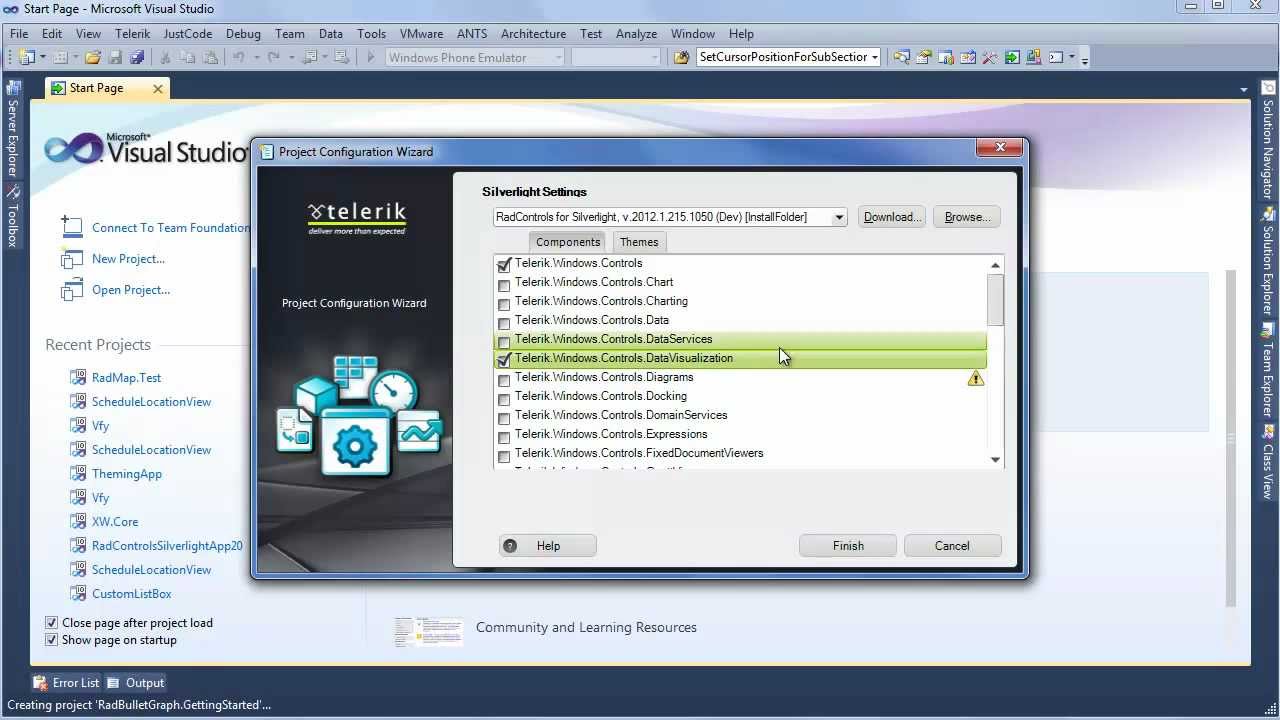Open the File menu
This screenshot has width=1280, height=720.
point(19,33)
